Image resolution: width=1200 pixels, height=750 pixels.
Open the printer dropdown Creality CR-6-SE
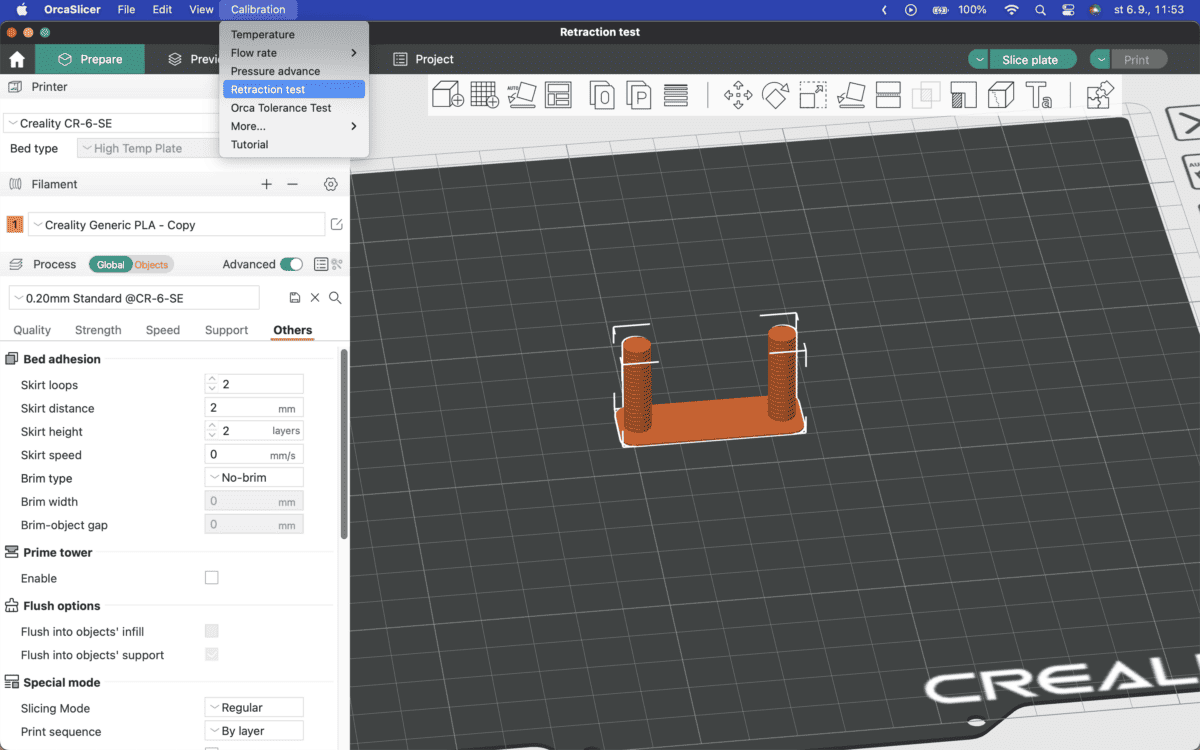[113, 123]
